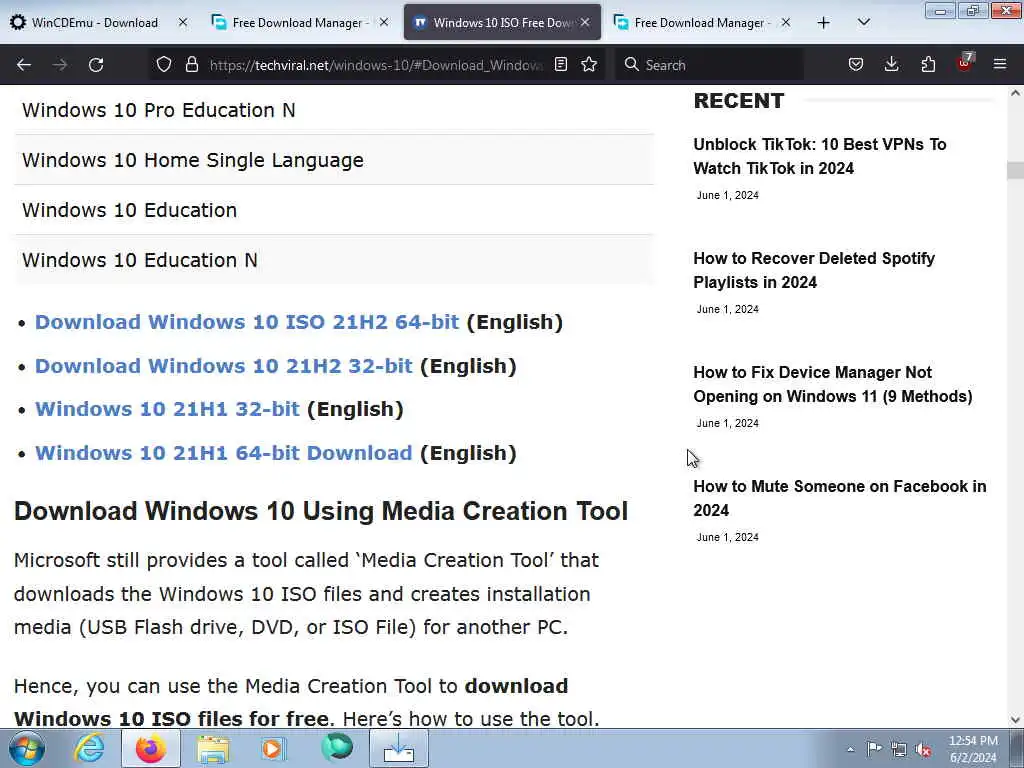Open Download Windows 10 21H2 32-bit link
Screen dimensions: 1024x768
tap(223, 366)
